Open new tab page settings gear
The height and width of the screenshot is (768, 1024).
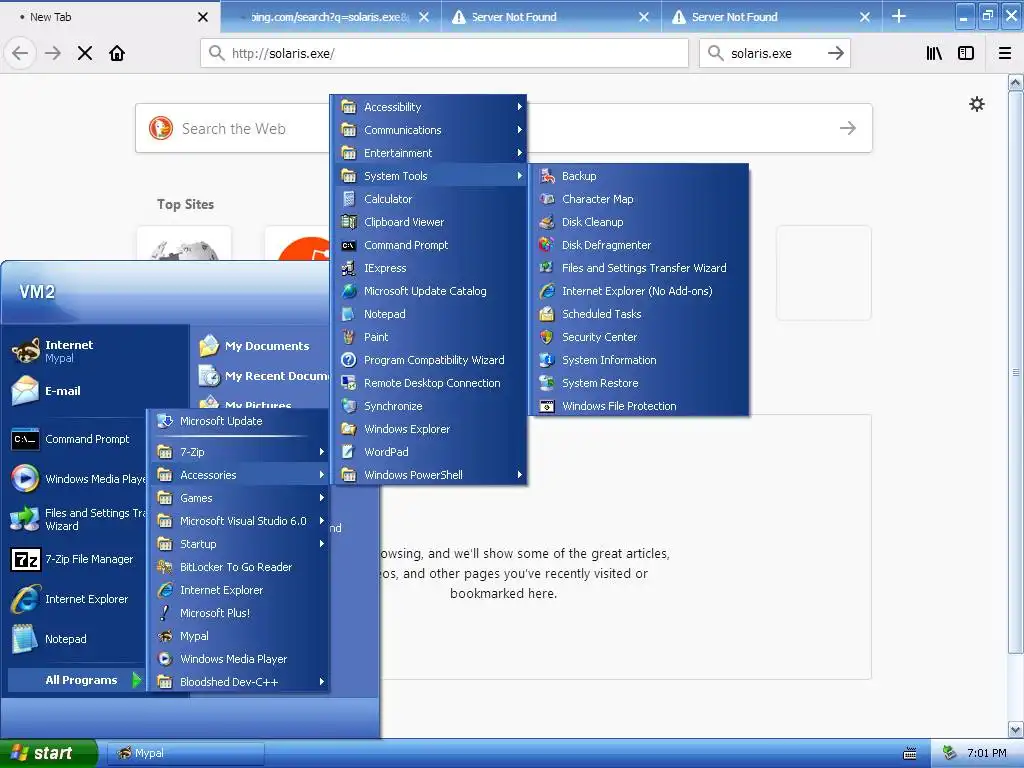click(x=976, y=104)
